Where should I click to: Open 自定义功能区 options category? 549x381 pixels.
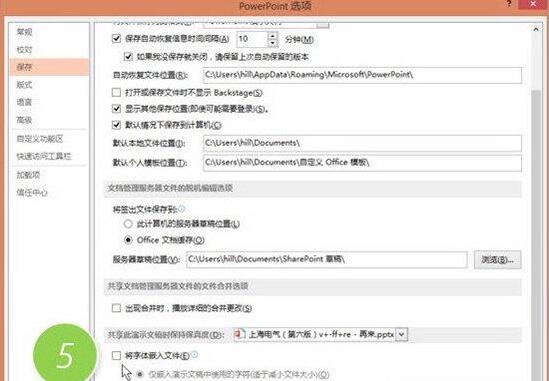pos(40,139)
